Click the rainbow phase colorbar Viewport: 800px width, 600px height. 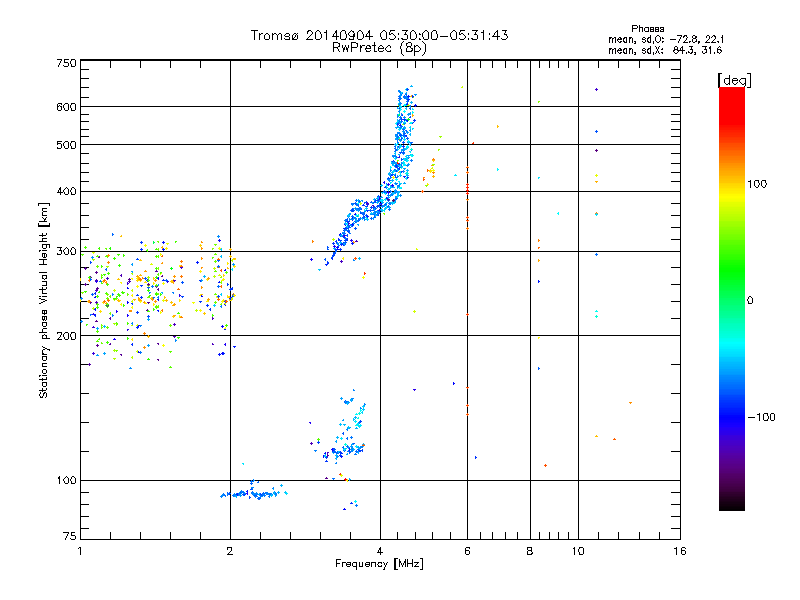[732, 298]
